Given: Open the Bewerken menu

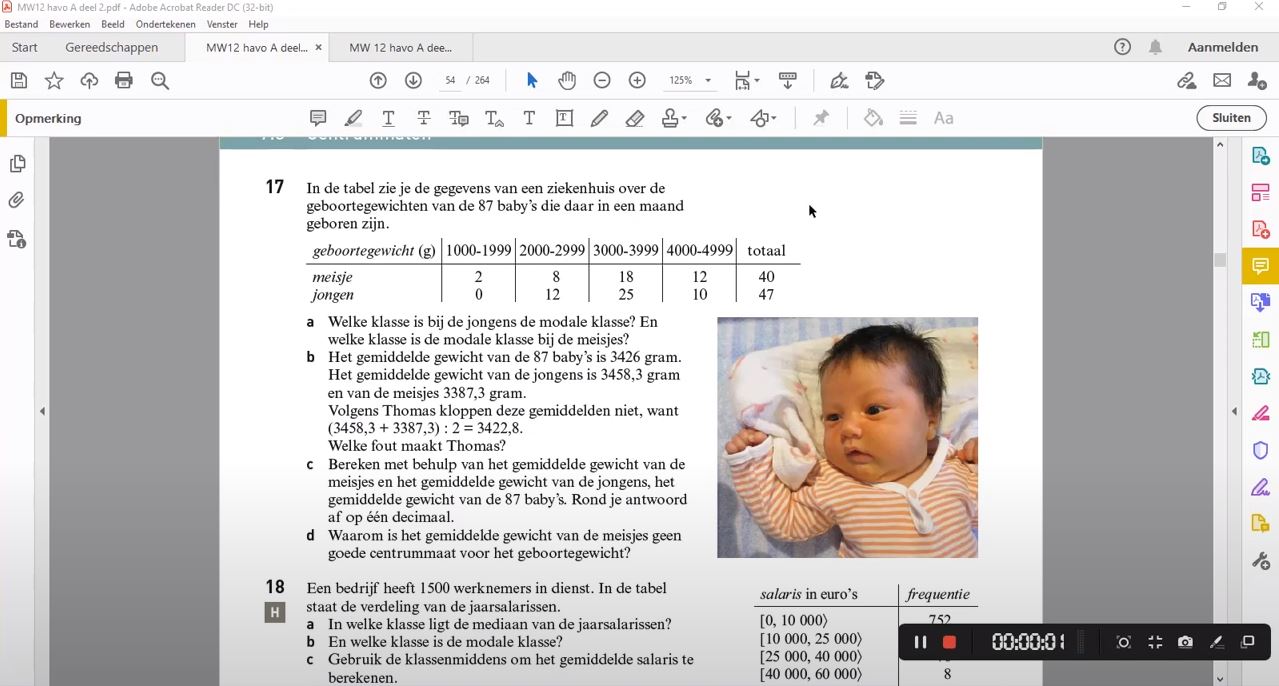Looking at the screenshot, I should (69, 24).
